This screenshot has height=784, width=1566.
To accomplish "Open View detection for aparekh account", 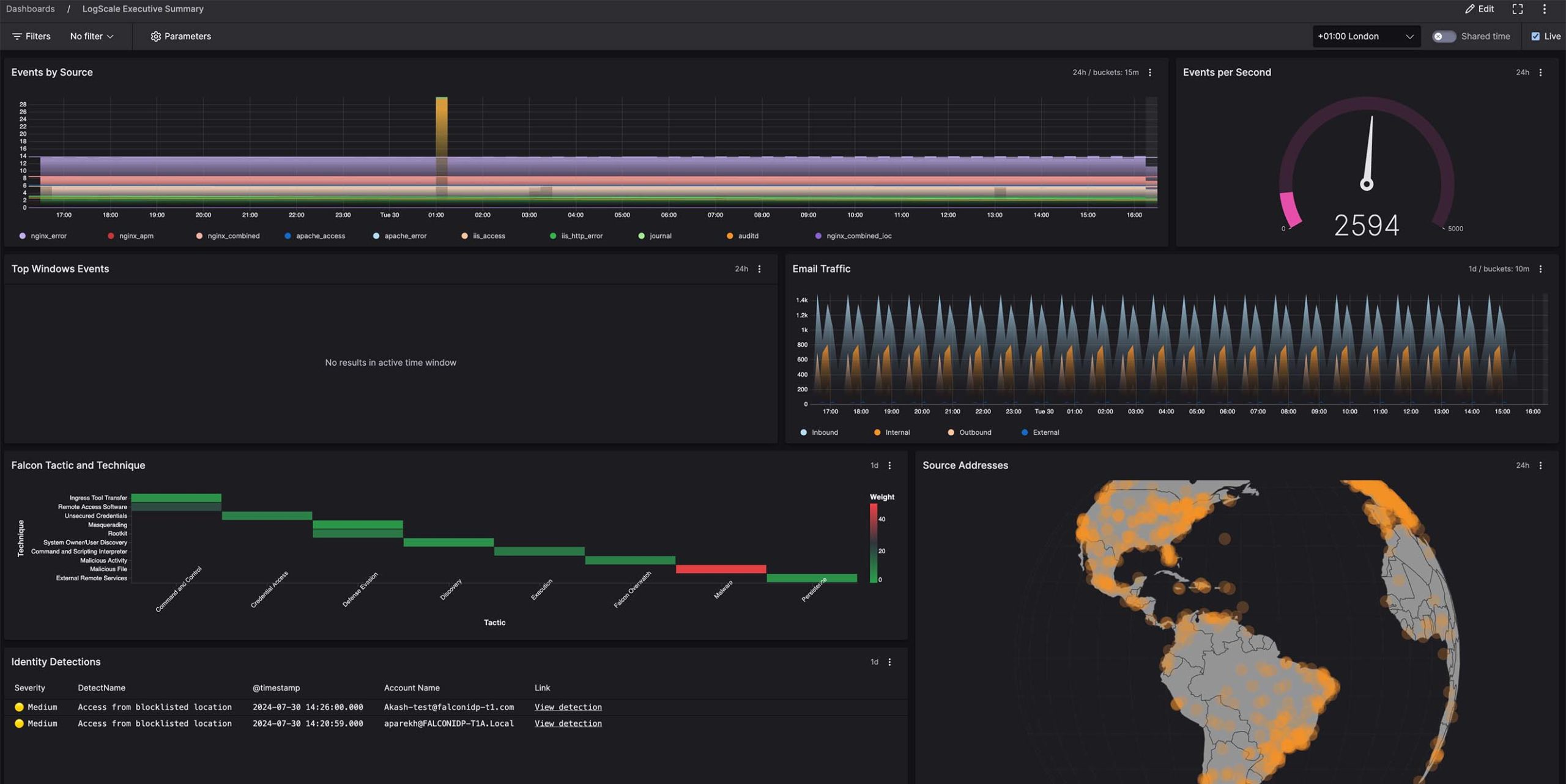I will coord(568,723).
